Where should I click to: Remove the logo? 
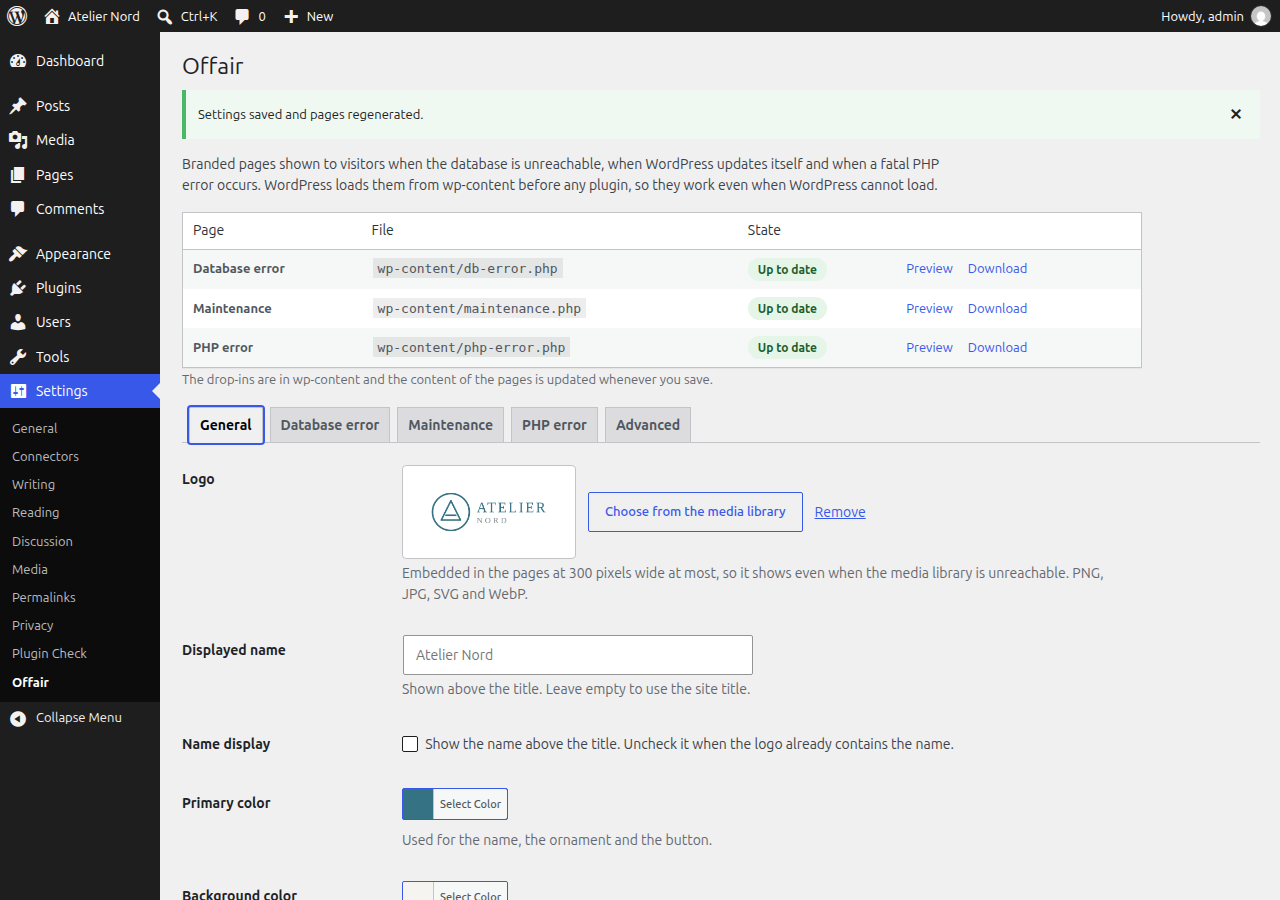tap(840, 512)
